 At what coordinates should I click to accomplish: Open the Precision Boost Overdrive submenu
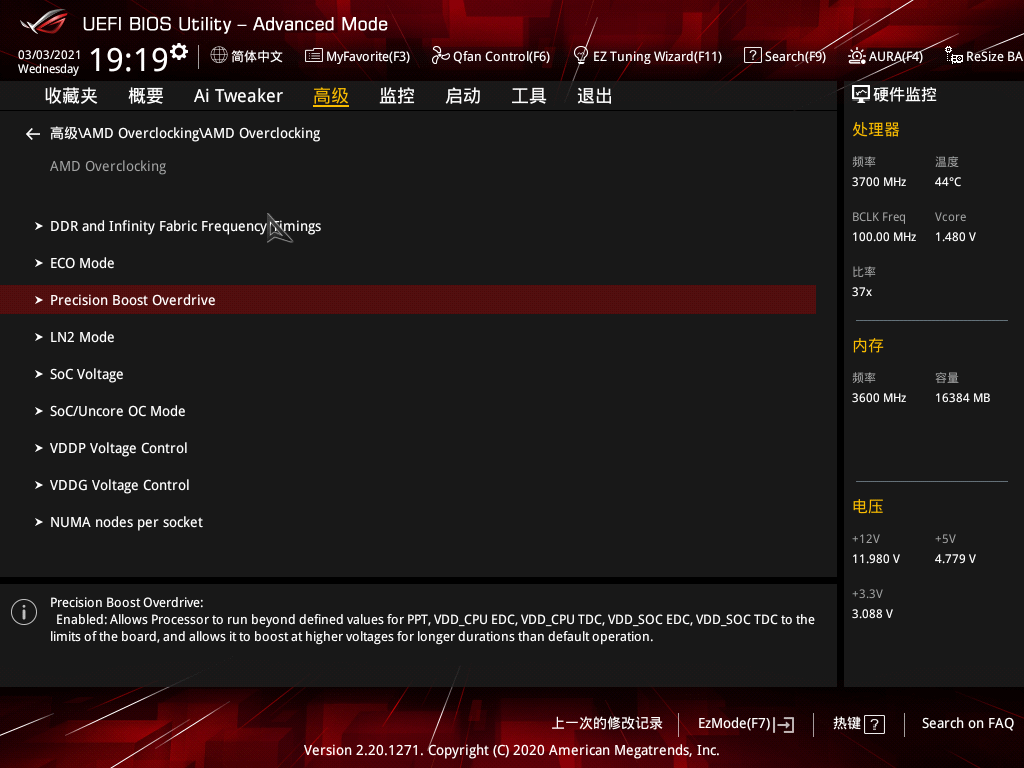[x=132, y=299]
